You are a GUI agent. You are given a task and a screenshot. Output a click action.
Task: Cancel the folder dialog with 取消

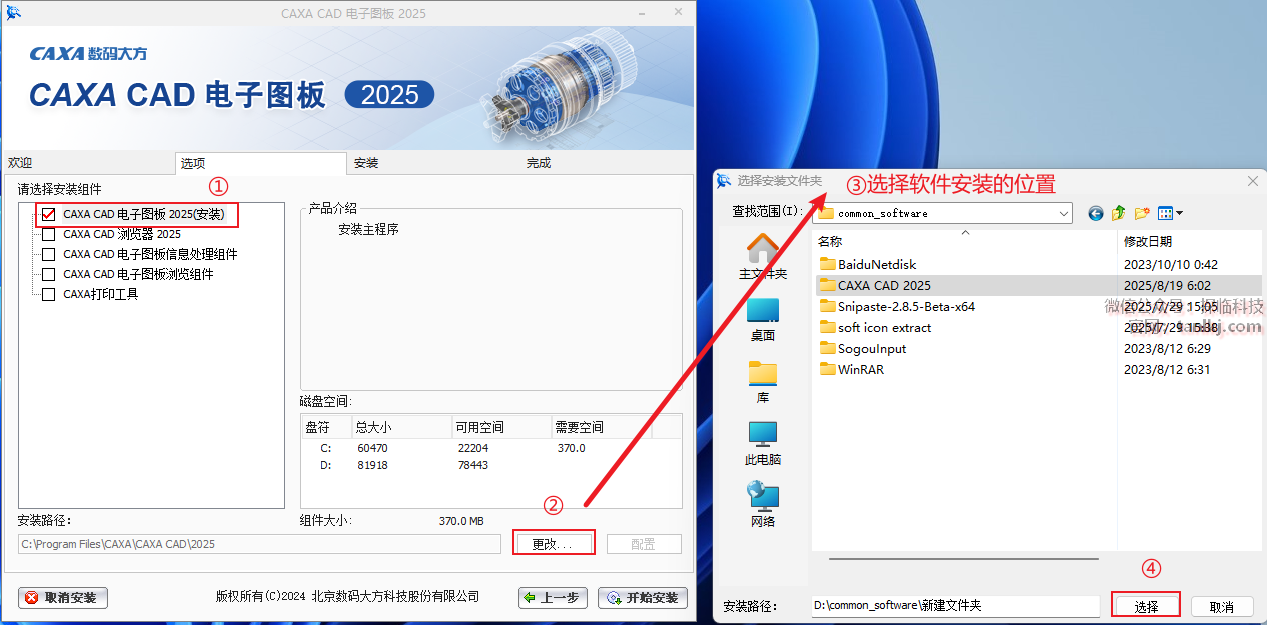coord(1221,607)
